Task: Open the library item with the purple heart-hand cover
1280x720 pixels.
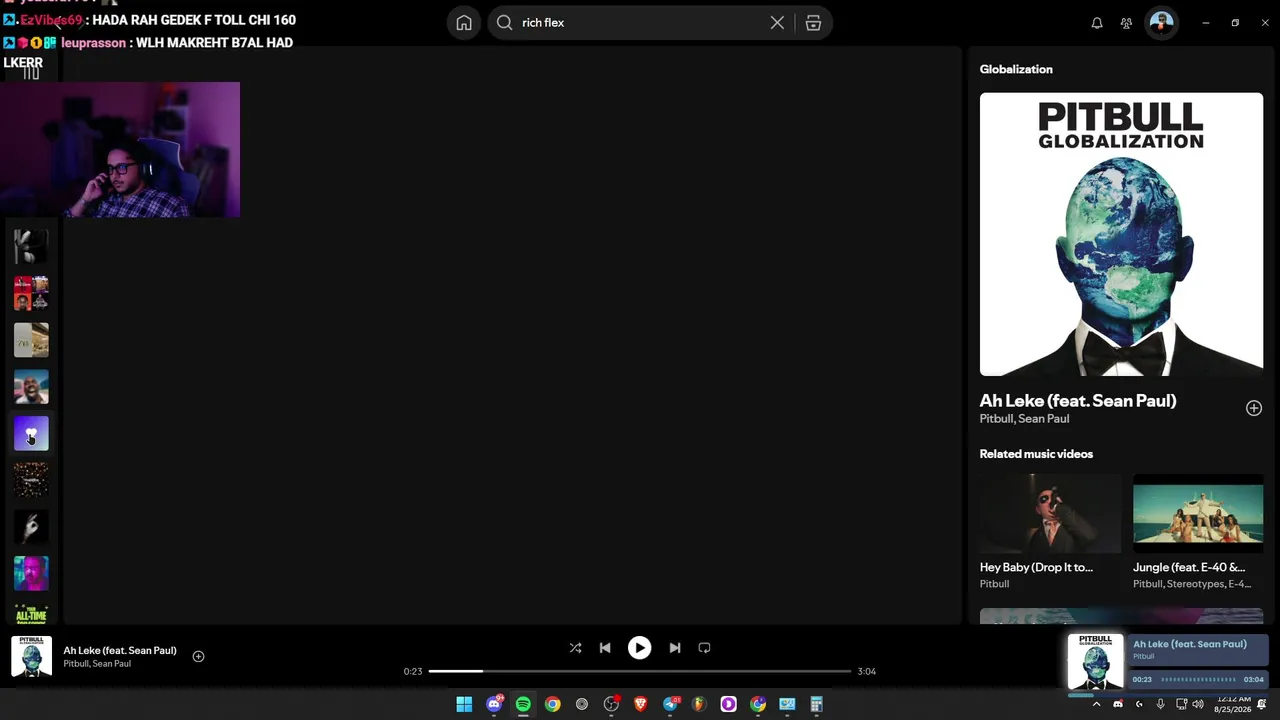Action: point(31,433)
